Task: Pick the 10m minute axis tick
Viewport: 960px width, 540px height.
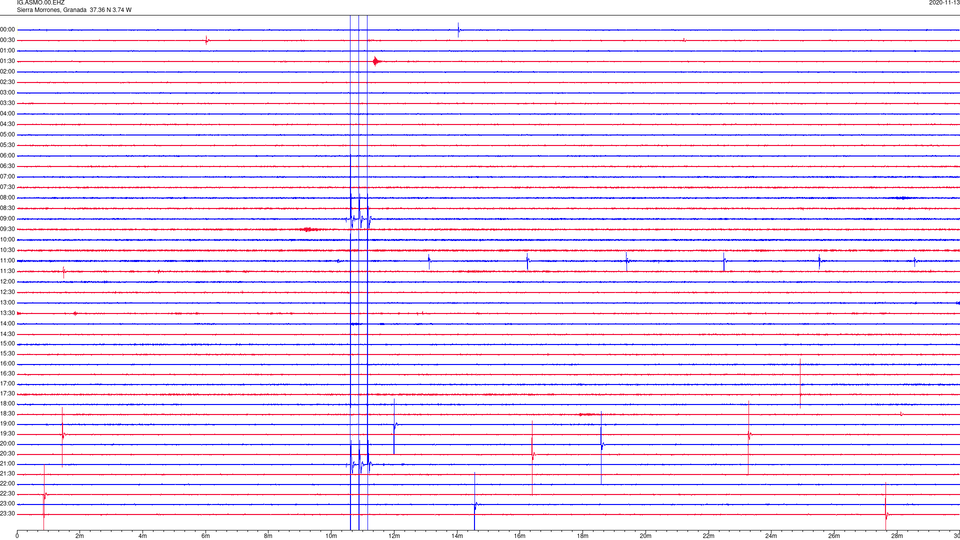Action: (331, 536)
